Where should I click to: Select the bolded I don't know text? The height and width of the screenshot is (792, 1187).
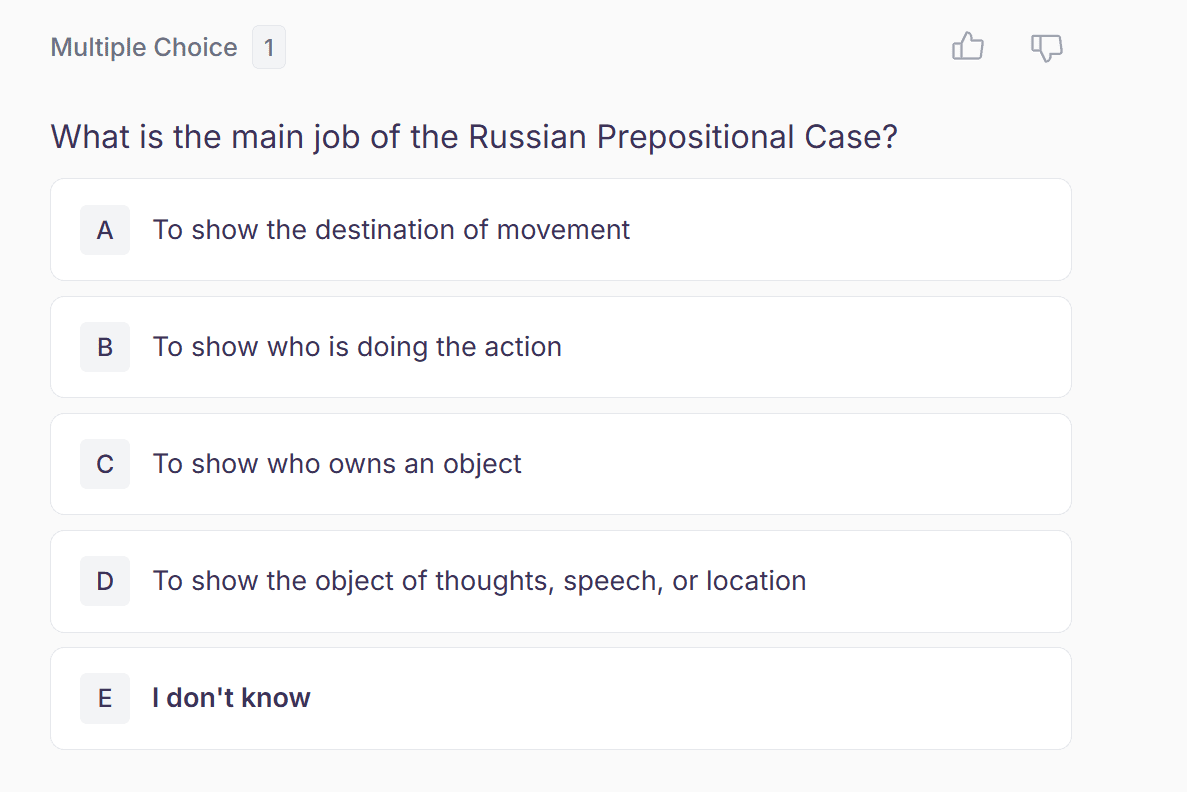tap(231, 698)
